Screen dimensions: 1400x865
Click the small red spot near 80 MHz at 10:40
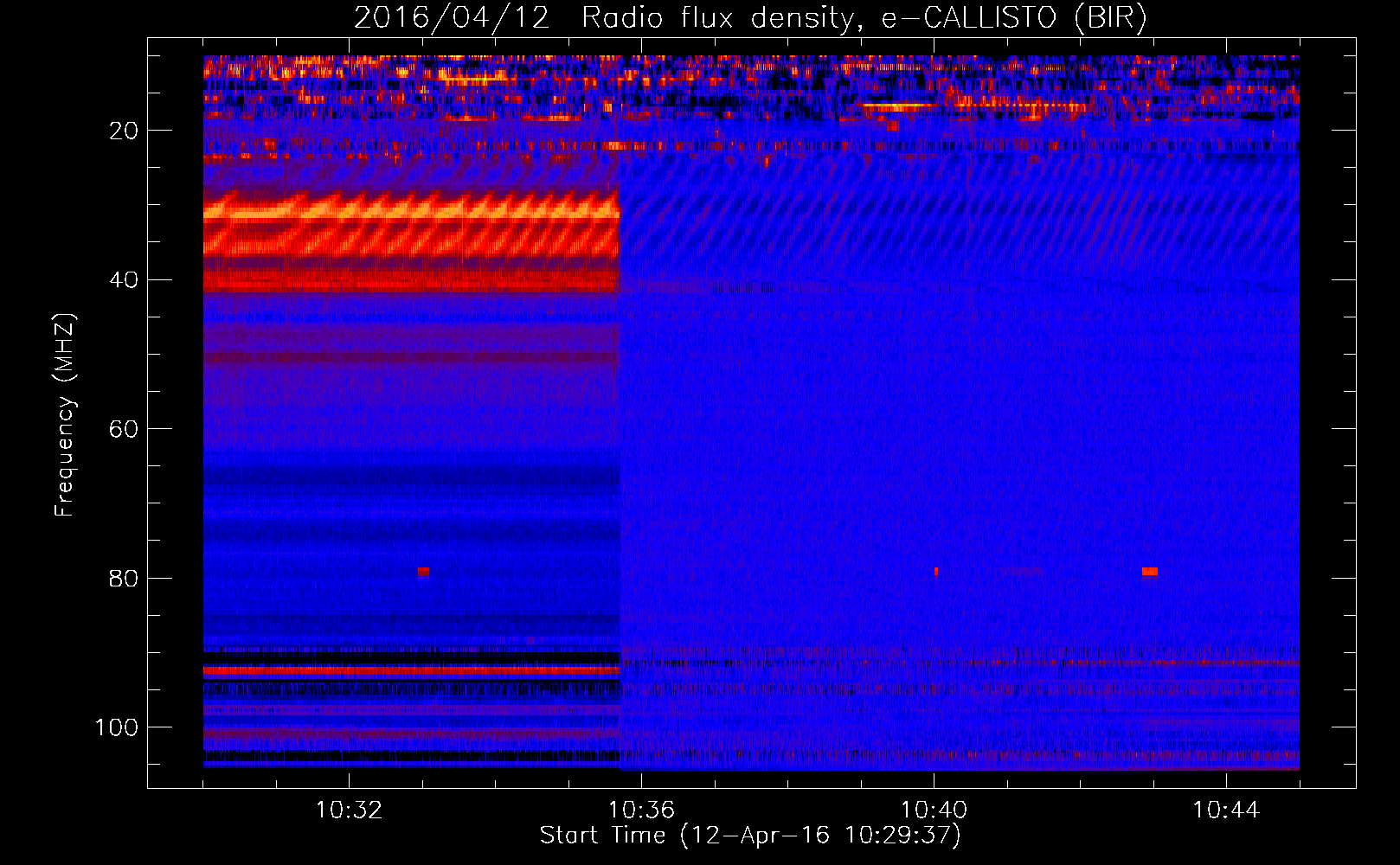coord(936,572)
